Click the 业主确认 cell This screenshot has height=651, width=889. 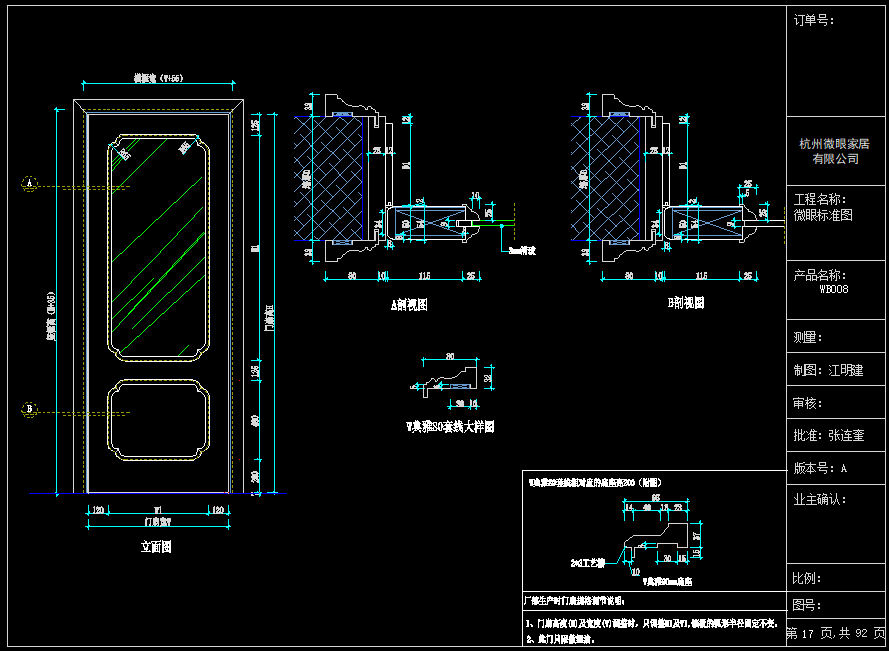click(x=837, y=524)
